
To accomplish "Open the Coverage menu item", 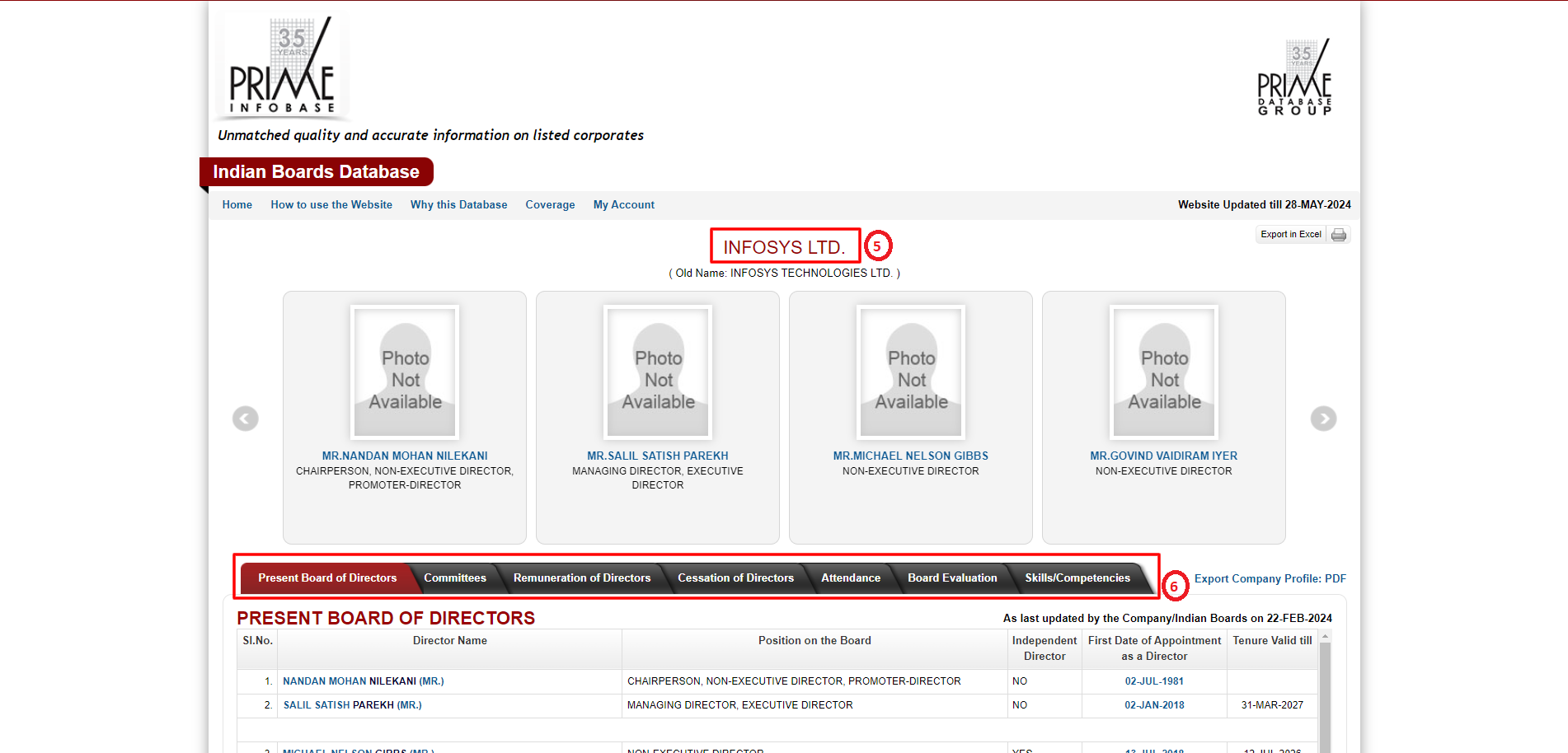I will (551, 205).
